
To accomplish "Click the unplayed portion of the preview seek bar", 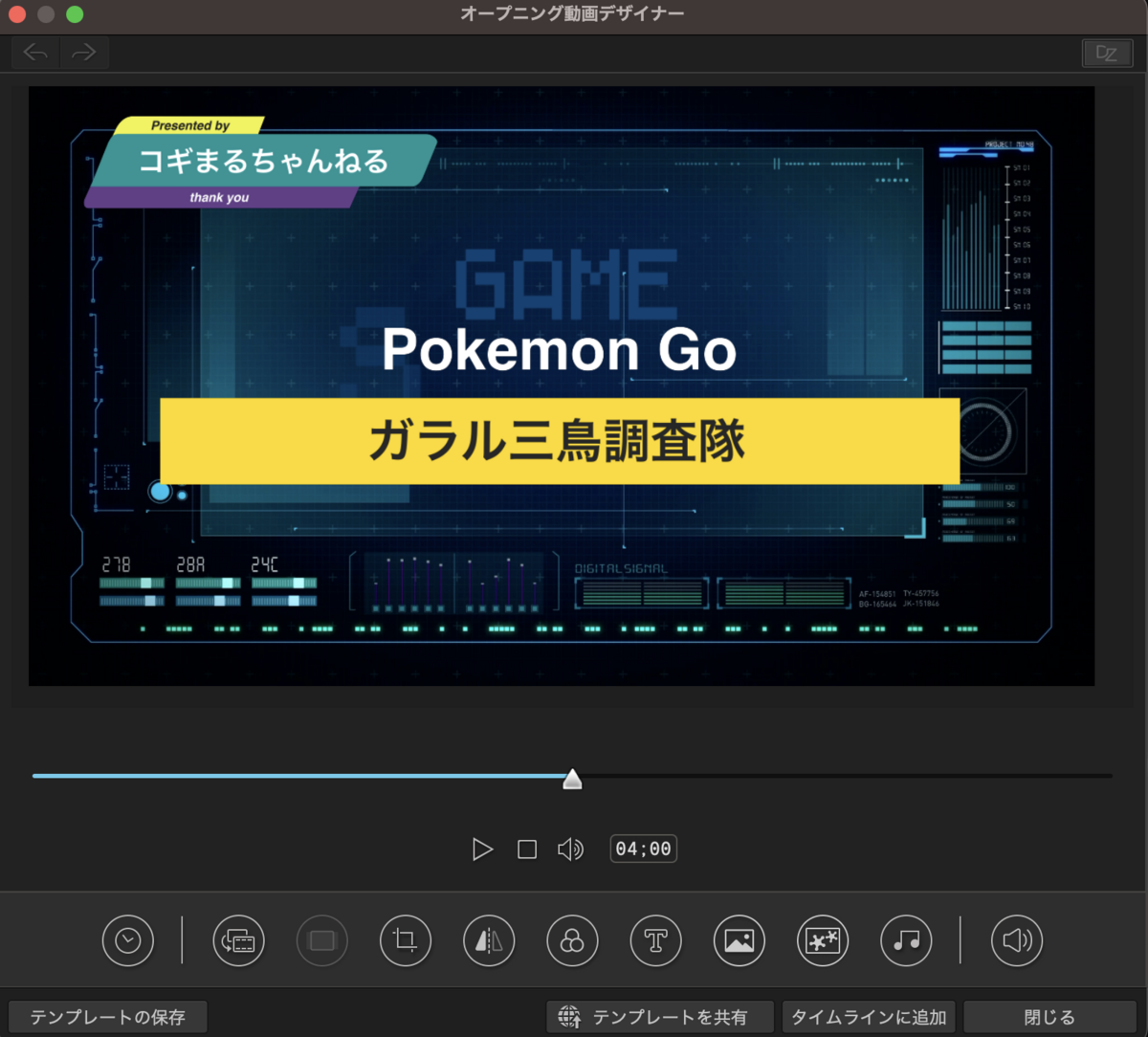I will point(847,776).
